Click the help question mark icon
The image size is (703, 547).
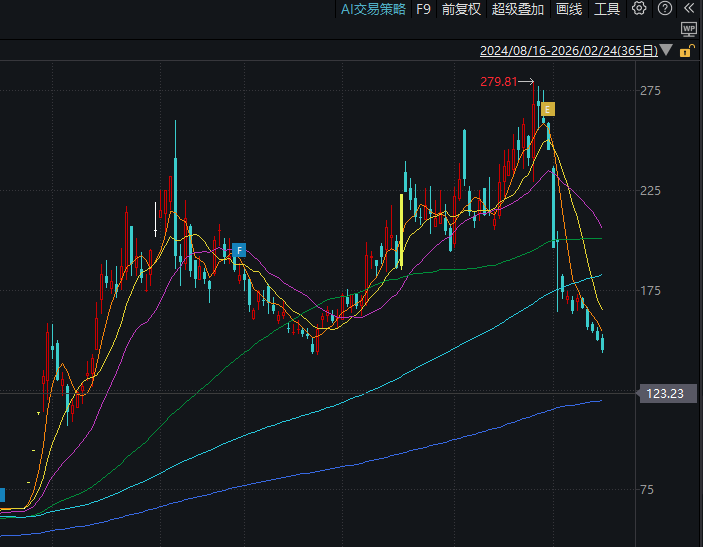click(x=664, y=9)
